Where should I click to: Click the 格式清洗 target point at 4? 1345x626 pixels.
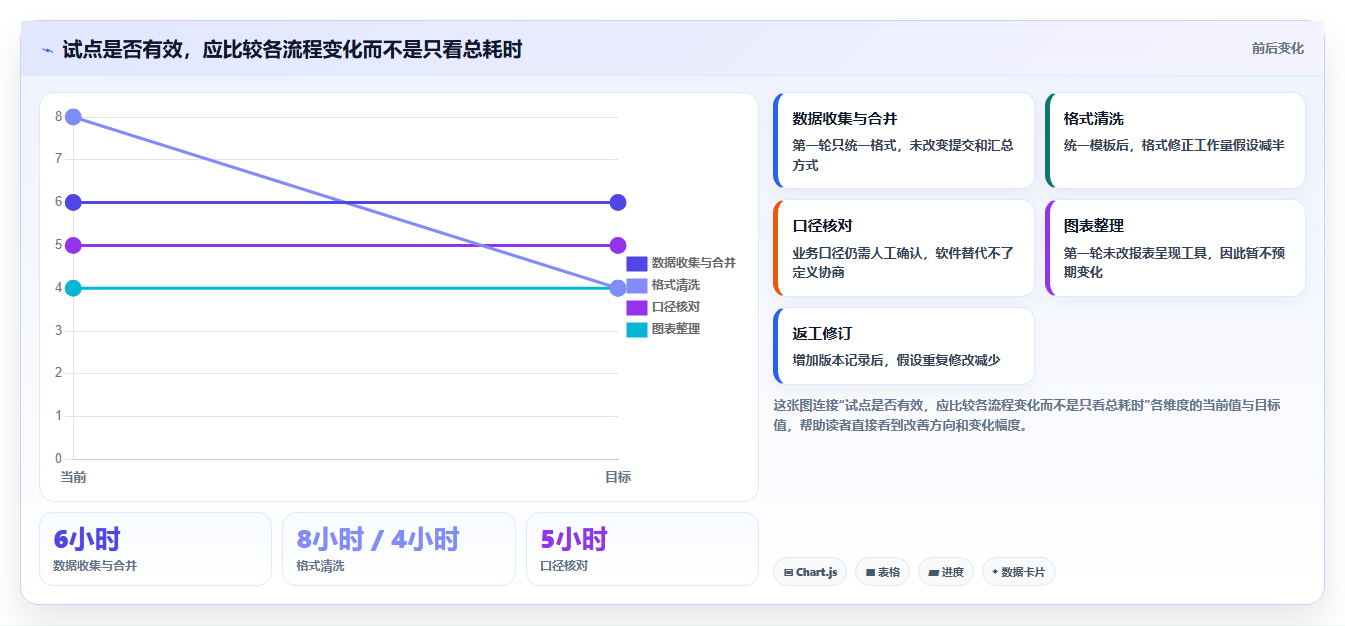[618, 288]
